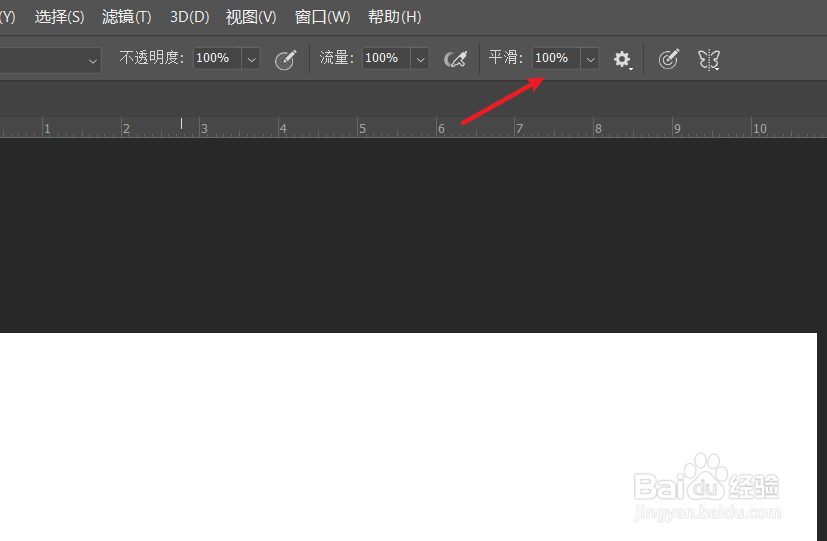Open the 帮助(H) menu
This screenshot has height=541, width=827.
(x=395, y=17)
